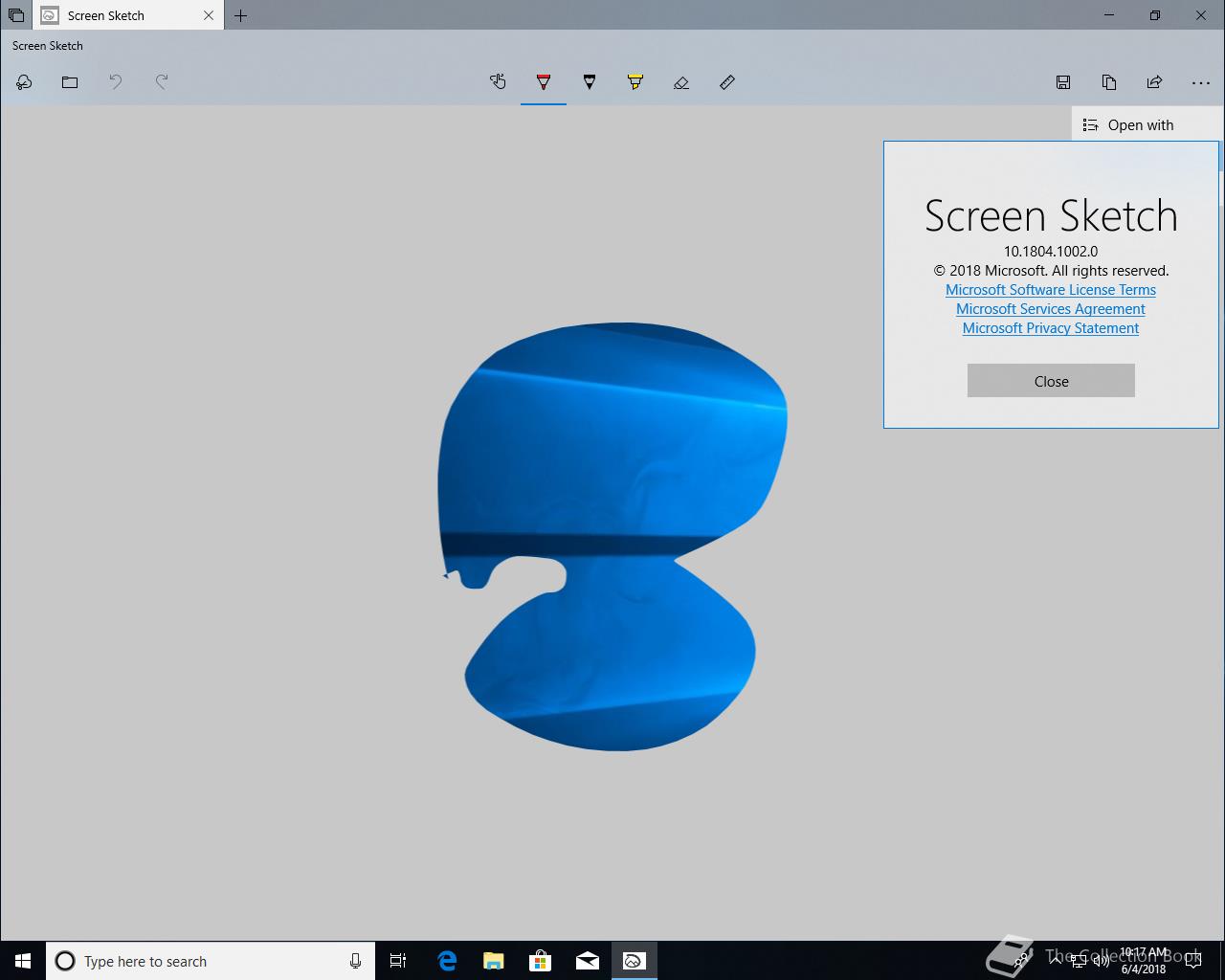
Task: Open Microsoft Privacy Statement link
Action: point(1051,328)
